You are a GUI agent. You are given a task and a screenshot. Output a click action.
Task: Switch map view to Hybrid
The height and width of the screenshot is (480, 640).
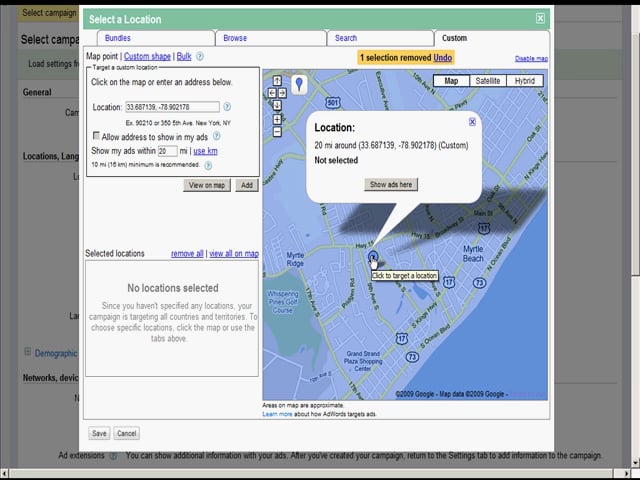[x=524, y=81]
